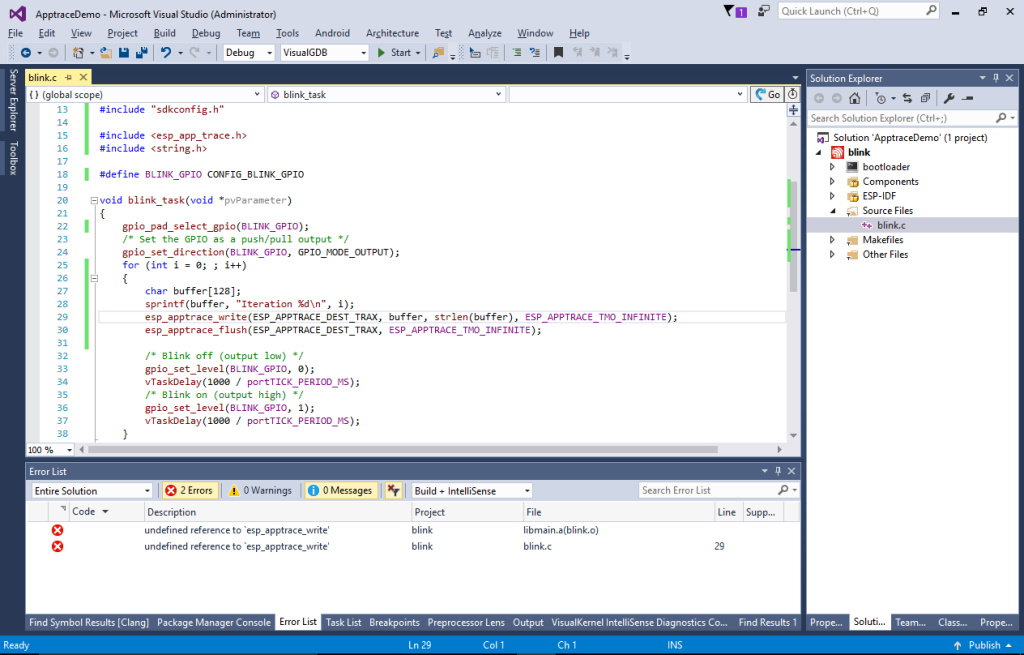Screen dimensions: 1024x655
Task: Toggle auto-hide pin on Solution Explorer
Action: 996,78
